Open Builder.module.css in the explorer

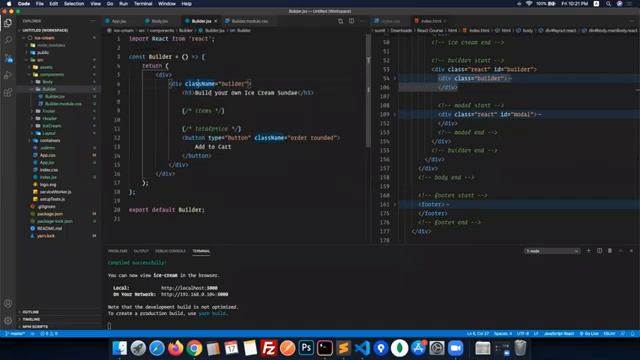pyautogui.click(x=63, y=104)
